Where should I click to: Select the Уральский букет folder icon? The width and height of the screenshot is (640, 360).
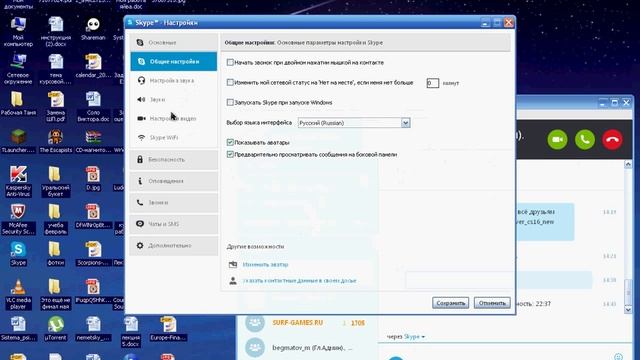pos(56,182)
